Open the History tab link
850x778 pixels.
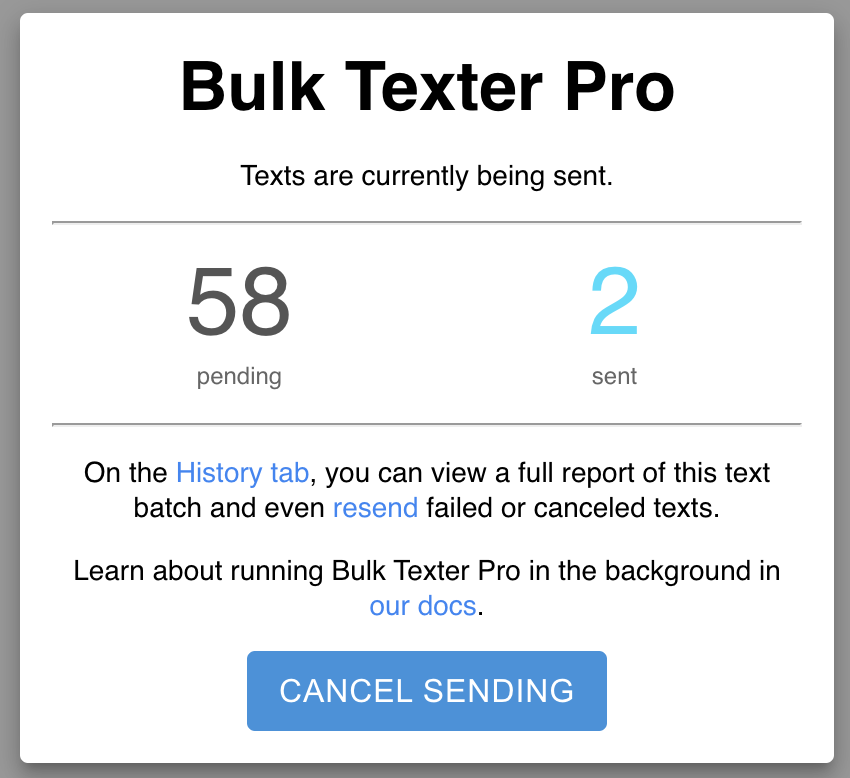click(x=243, y=472)
